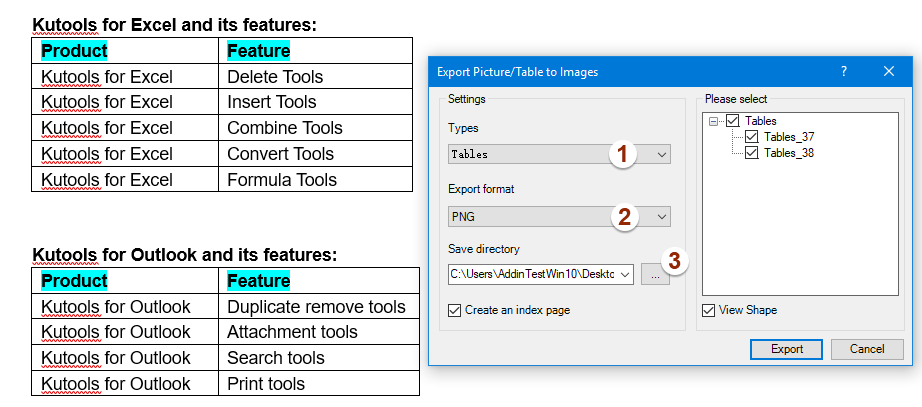Open the Types dropdown
Screen dimensions: 922x407
(x=661, y=154)
